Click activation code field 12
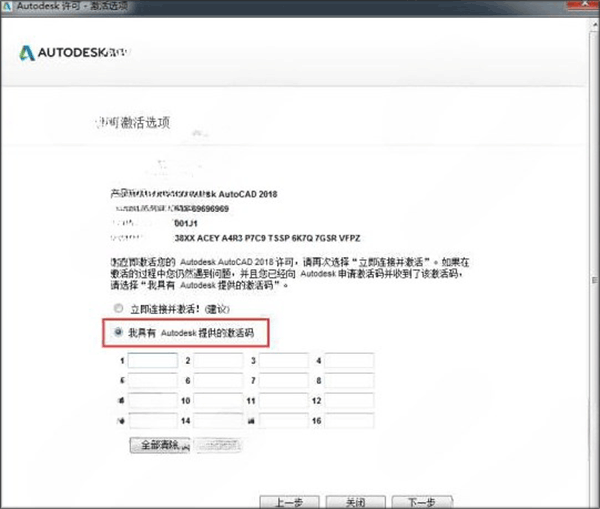600x509 pixels. [x=349, y=400]
